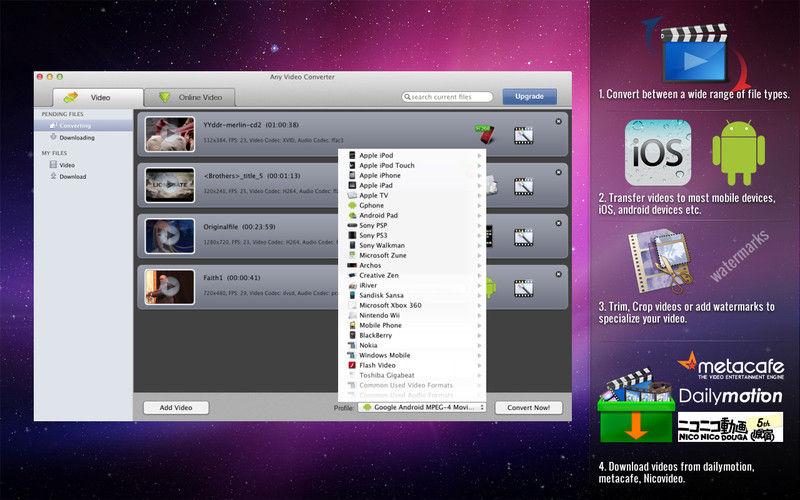The image size is (800, 500).
Task: Choose Flash Video from the profile menu
Action: coord(412,365)
